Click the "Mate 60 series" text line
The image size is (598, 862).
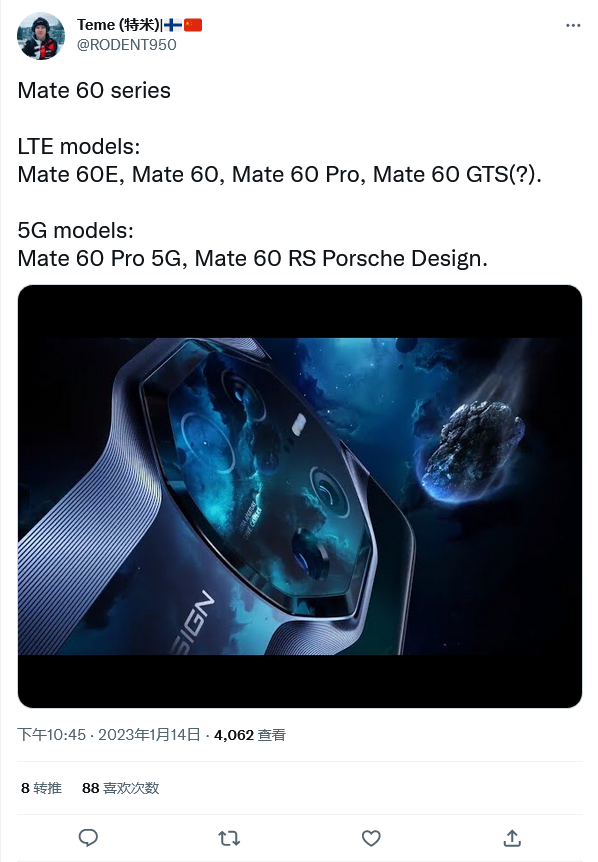[x=94, y=91]
